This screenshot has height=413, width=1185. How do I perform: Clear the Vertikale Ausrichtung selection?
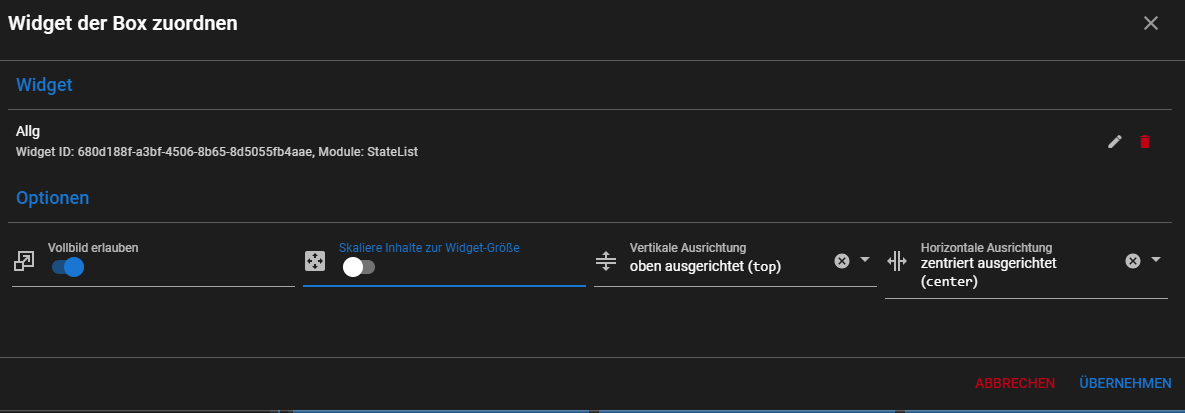point(842,261)
